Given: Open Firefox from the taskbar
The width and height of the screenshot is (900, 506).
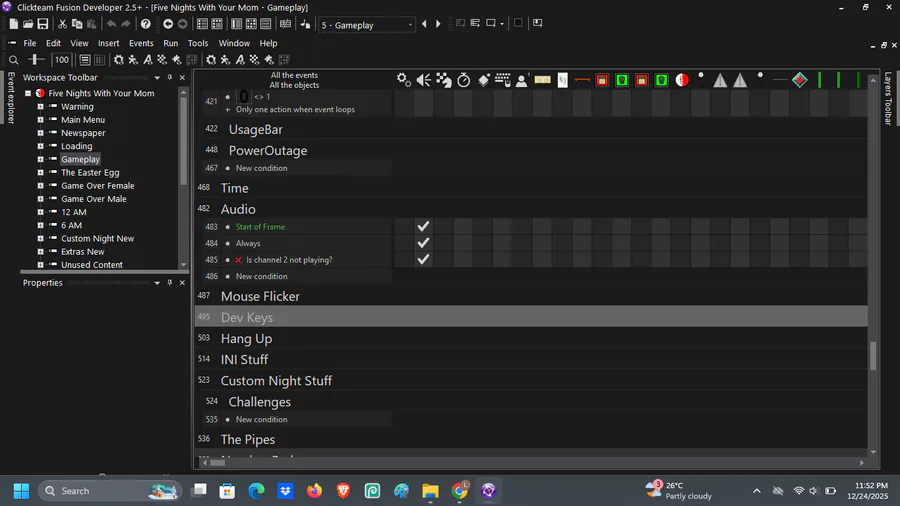Looking at the screenshot, I should coord(314,491).
